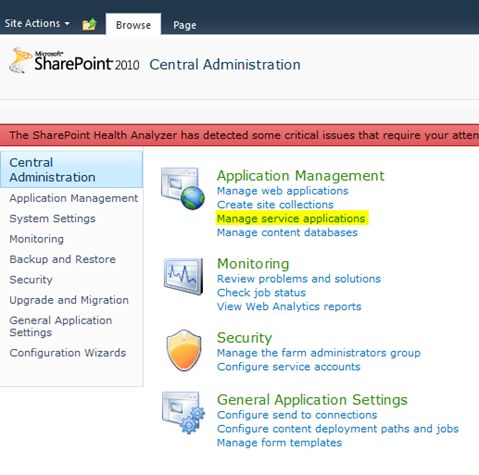Image resolution: width=479 pixels, height=475 pixels.
Task: Click the Application Management section heading
Action: pyautogui.click(x=301, y=176)
